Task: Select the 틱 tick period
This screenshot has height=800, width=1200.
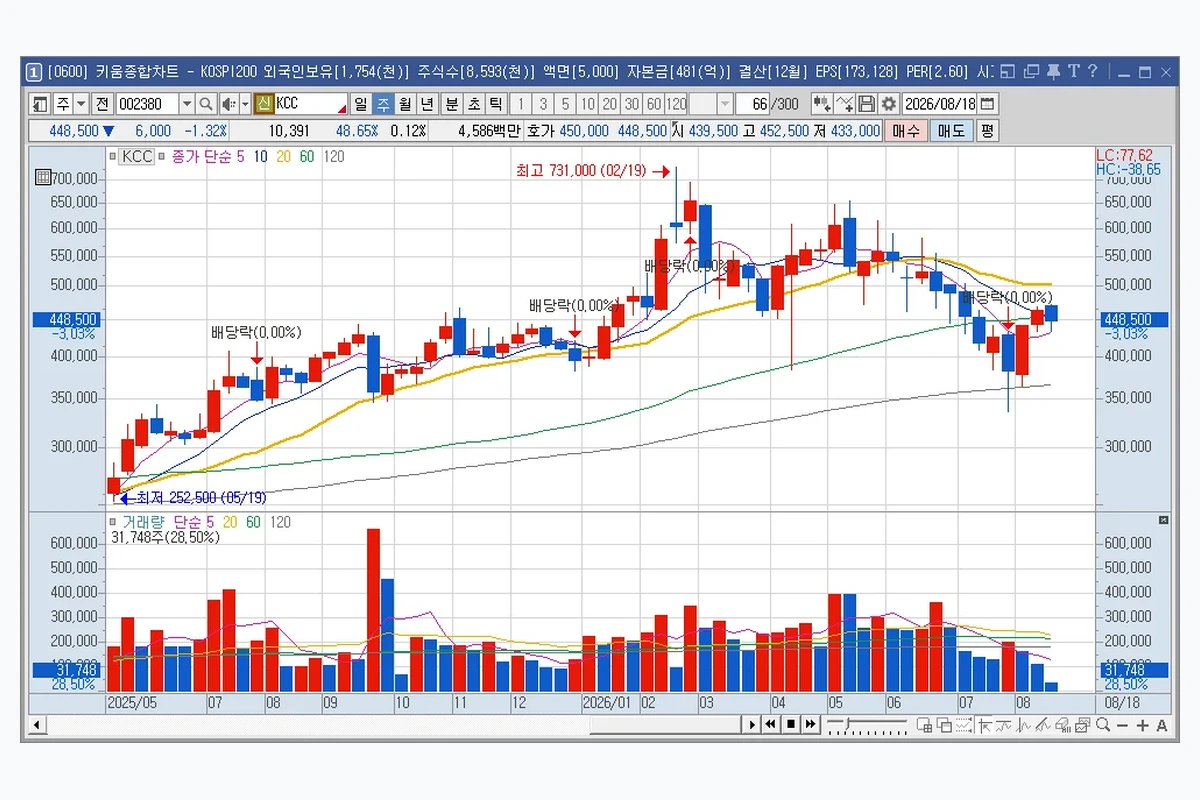Action: 495,104
